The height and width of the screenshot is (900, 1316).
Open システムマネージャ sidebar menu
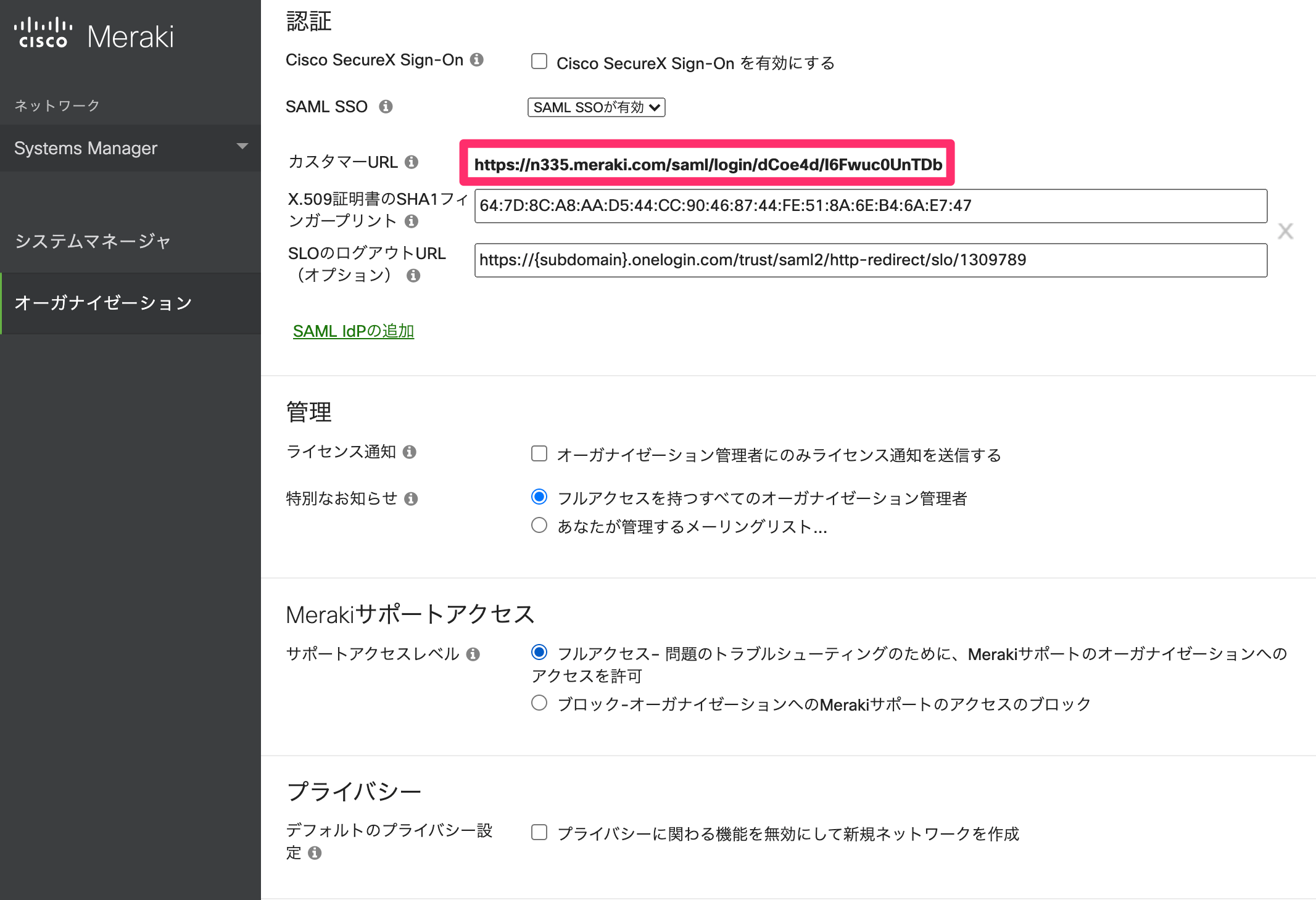click(x=131, y=241)
